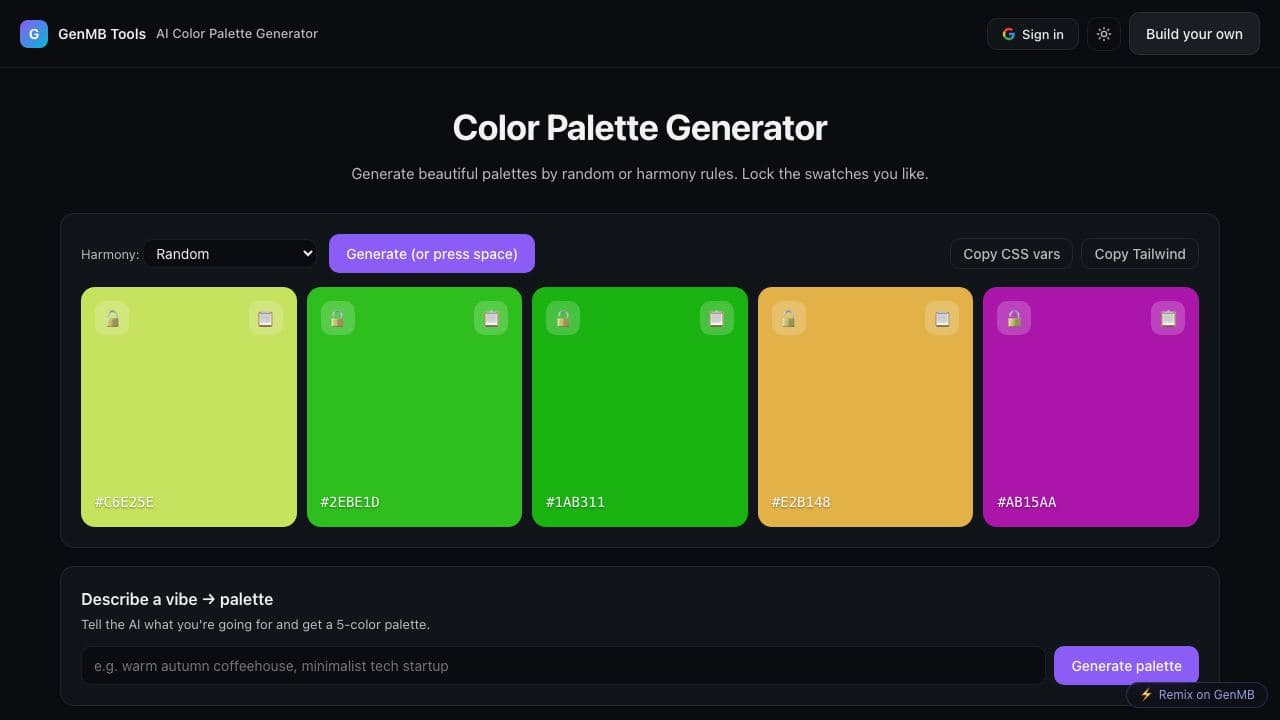Copy the #AB15AA color with clipboard icon

[1168, 318]
